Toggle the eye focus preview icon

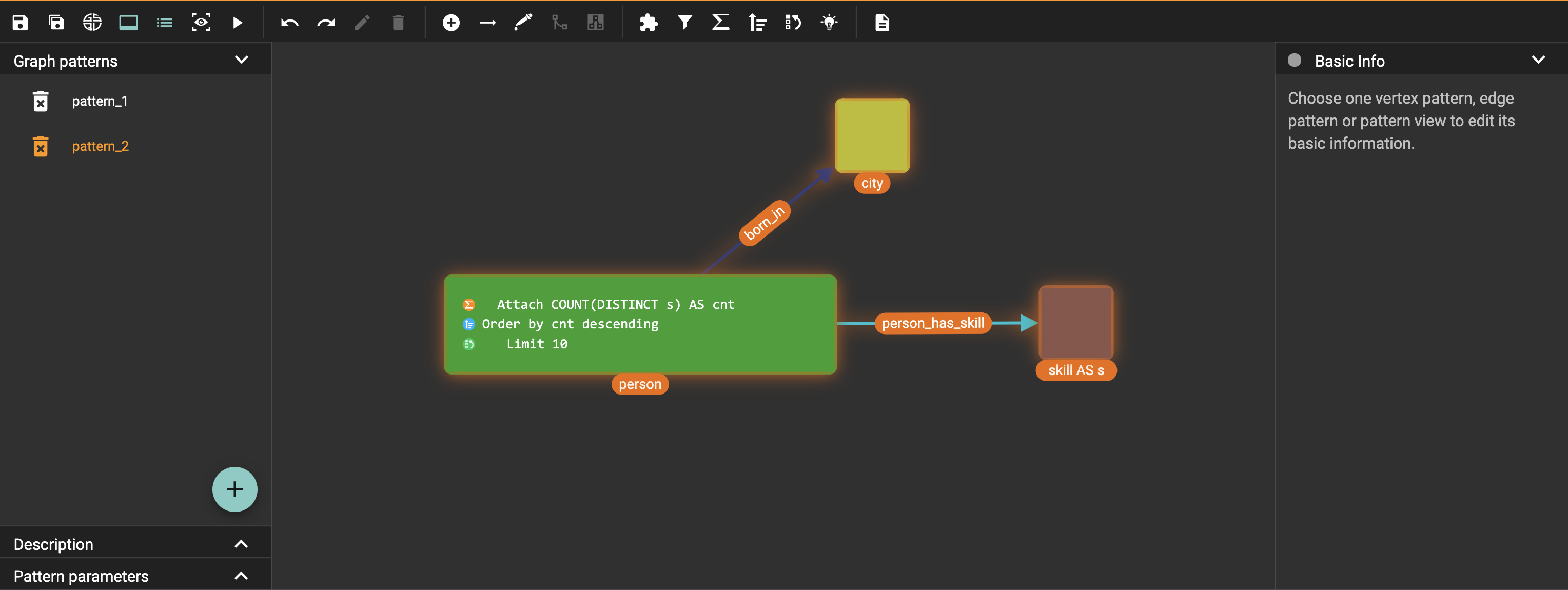coord(201,23)
